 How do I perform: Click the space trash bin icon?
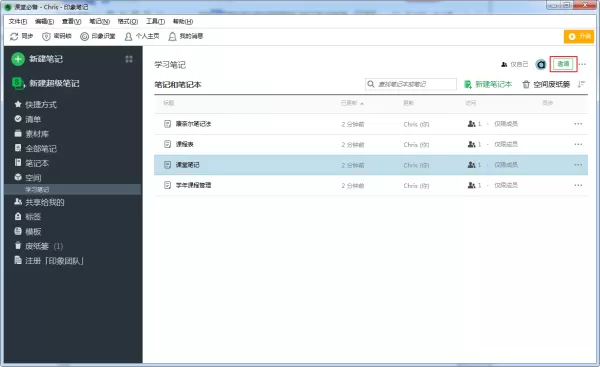[526, 84]
